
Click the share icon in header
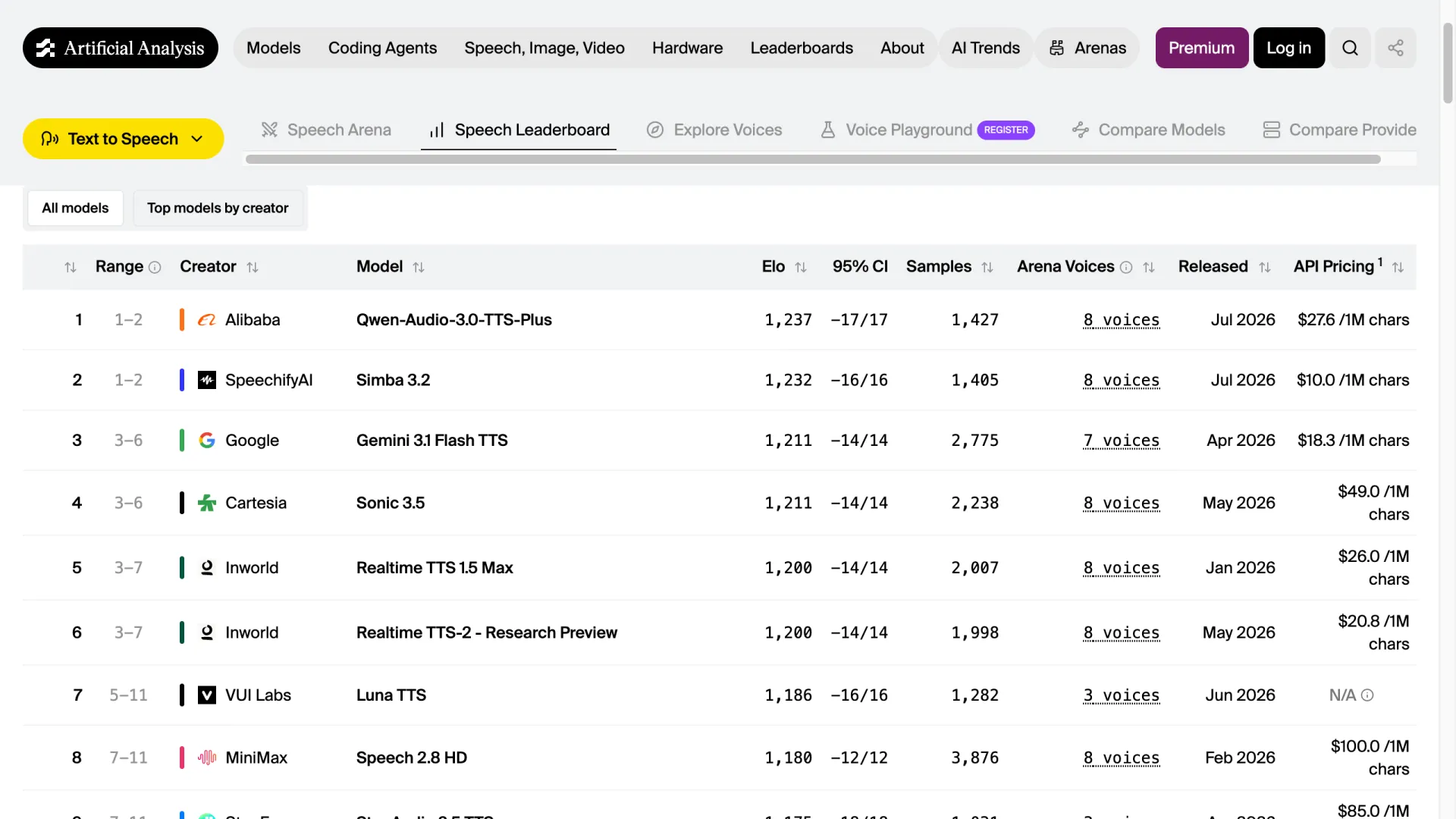(x=1395, y=48)
